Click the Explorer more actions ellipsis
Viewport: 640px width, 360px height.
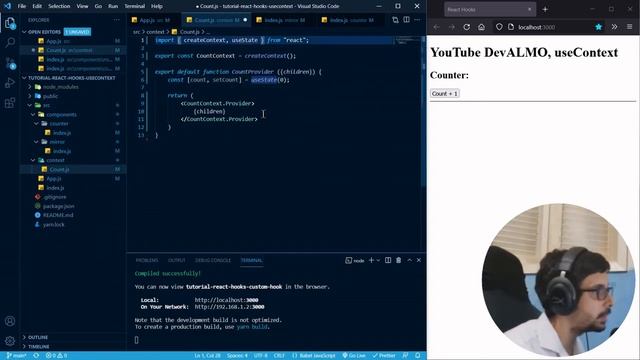pyautogui.click(x=117, y=20)
